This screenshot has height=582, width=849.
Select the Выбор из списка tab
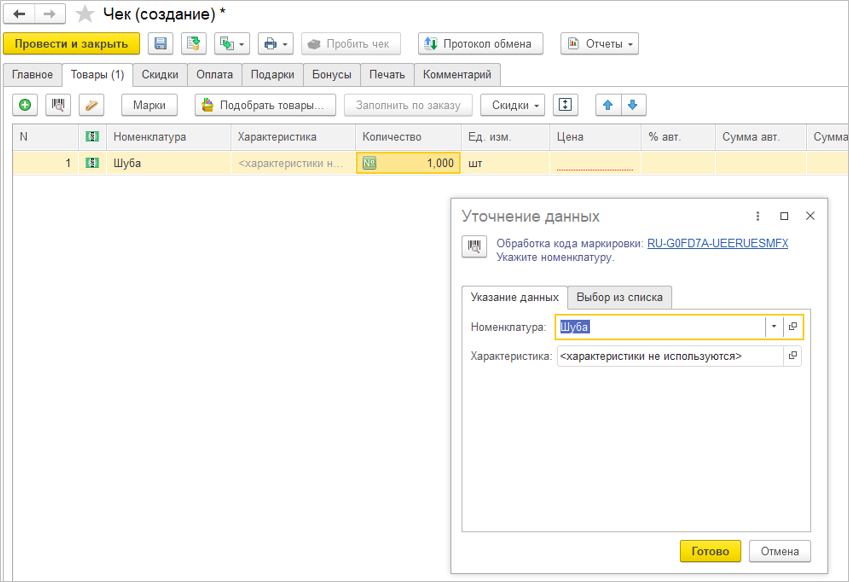(619, 297)
